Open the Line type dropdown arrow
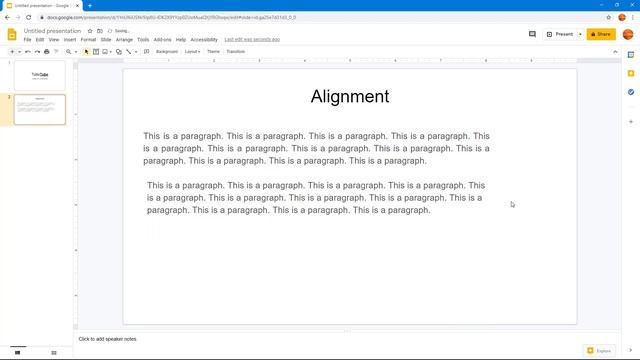The width and height of the screenshot is (640, 360). point(136,52)
